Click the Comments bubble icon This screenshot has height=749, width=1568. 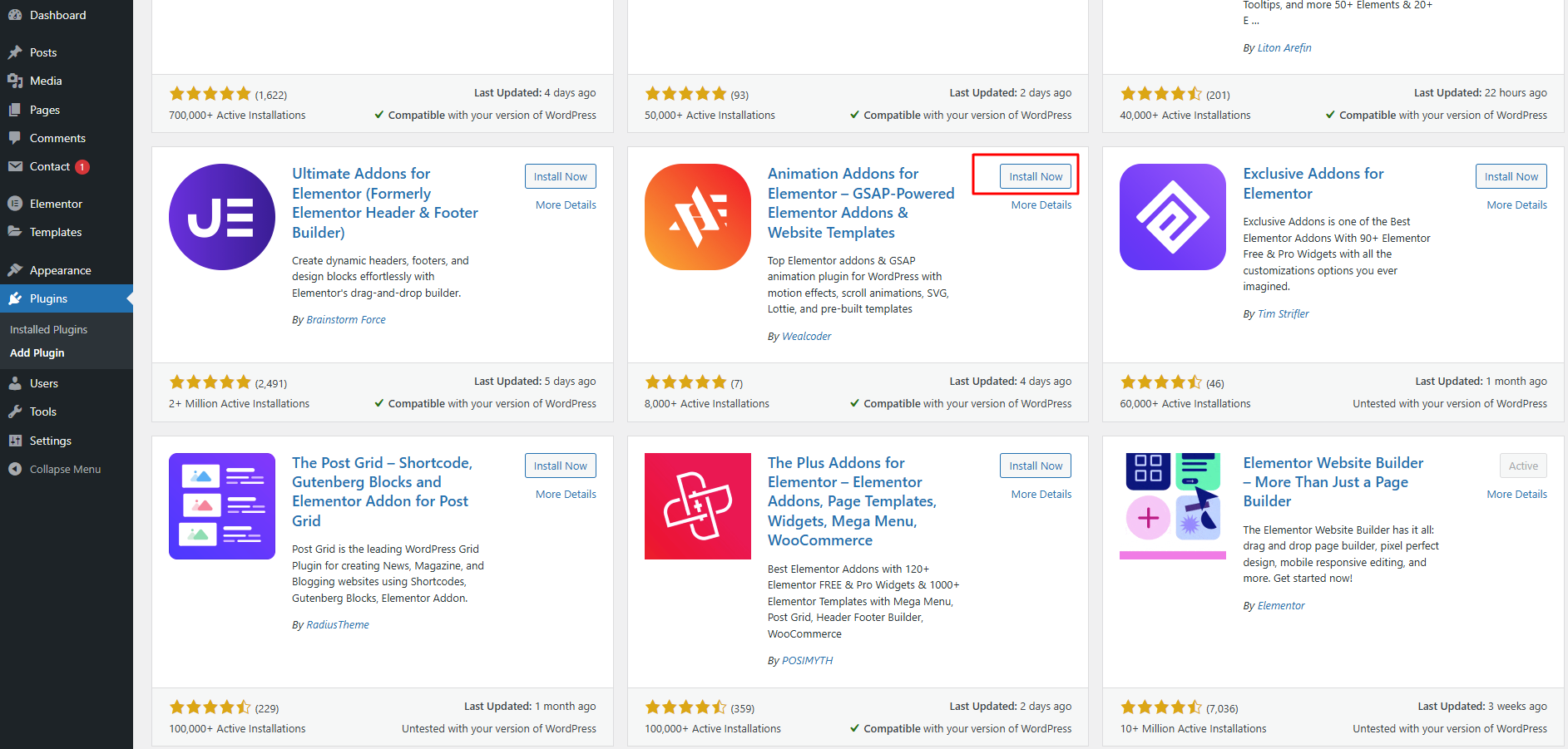point(15,138)
